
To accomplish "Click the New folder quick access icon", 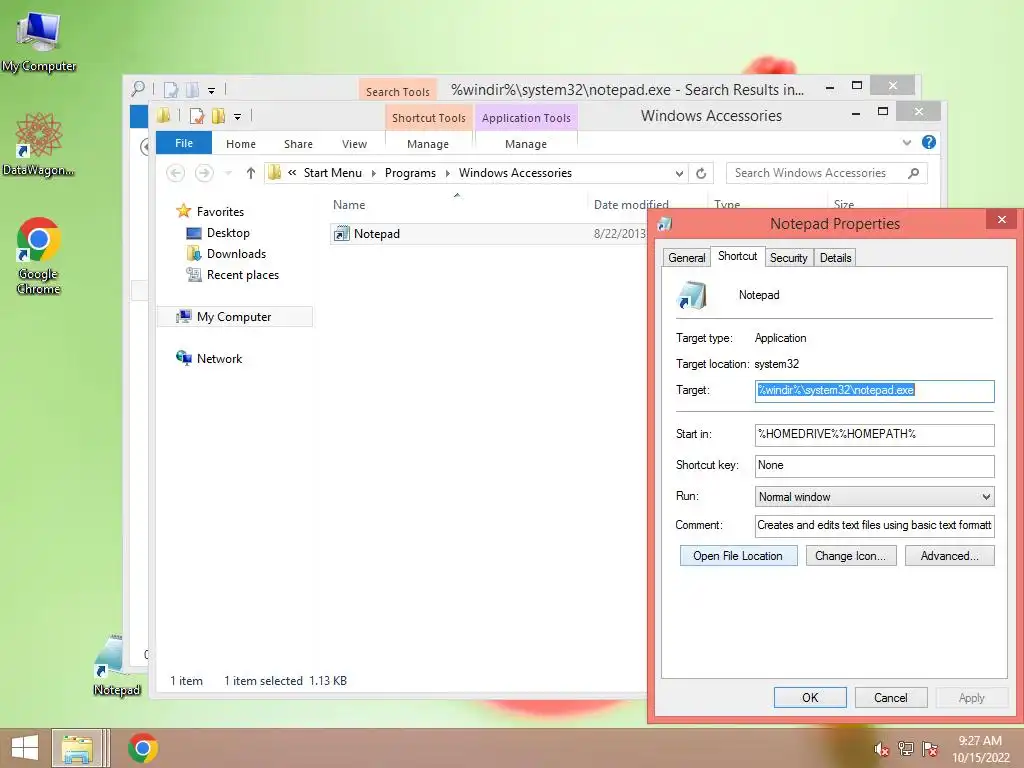I will (218, 116).
